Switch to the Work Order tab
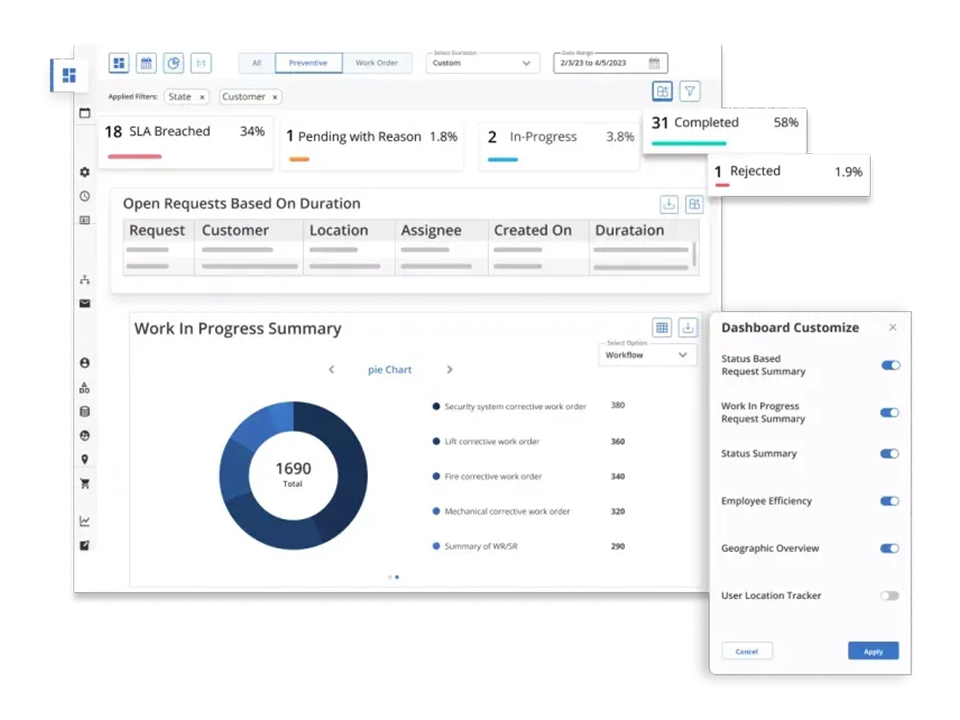This screenshot has width=960, height=720. coord(377,63)
